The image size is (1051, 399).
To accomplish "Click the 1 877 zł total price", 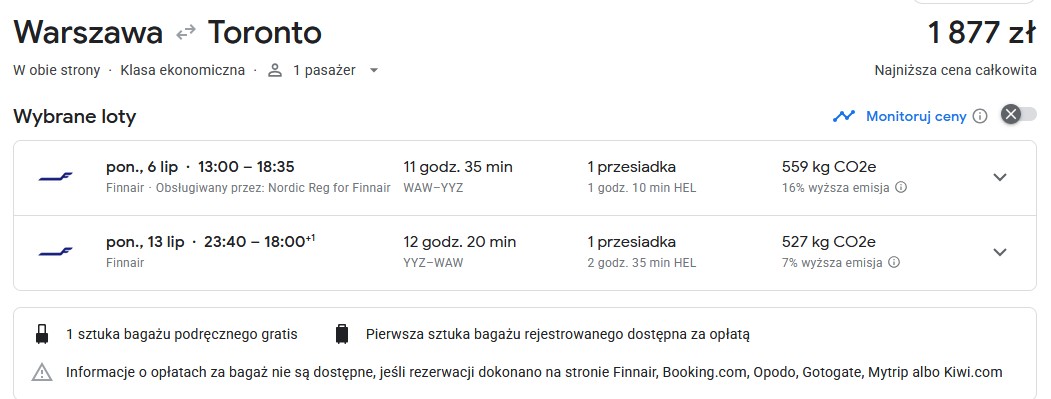I will point(982,32).
